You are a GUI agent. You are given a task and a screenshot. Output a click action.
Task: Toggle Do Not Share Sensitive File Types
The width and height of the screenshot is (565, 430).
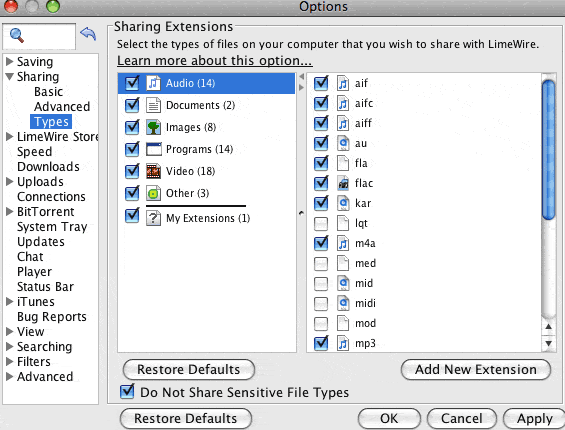pyautogui.click(x=127, y=391)
